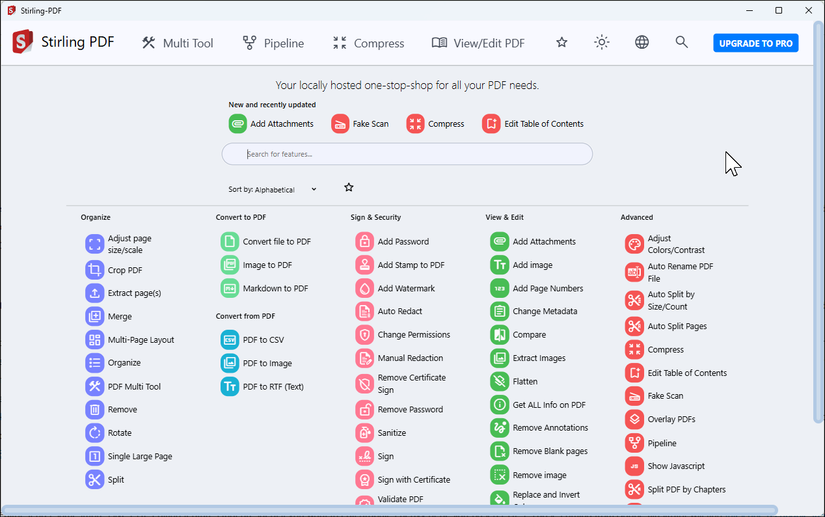Expand the Sort by Alphabetical dropdown
The height and width of the screenshot is (517, 825).
pos(273,189)
